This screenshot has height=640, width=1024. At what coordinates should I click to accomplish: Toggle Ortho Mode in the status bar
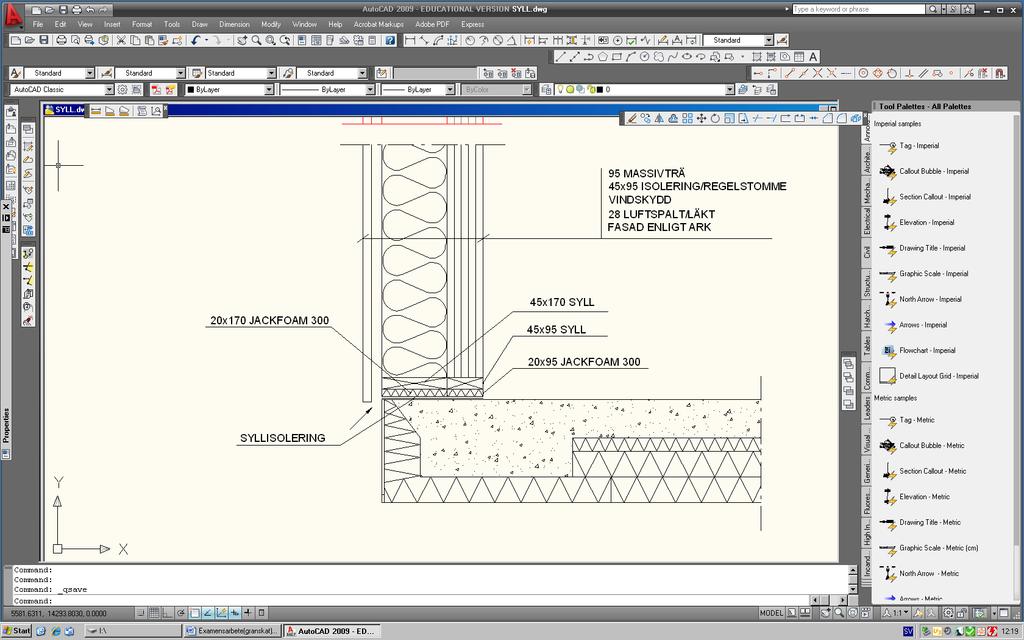[167, 613]
